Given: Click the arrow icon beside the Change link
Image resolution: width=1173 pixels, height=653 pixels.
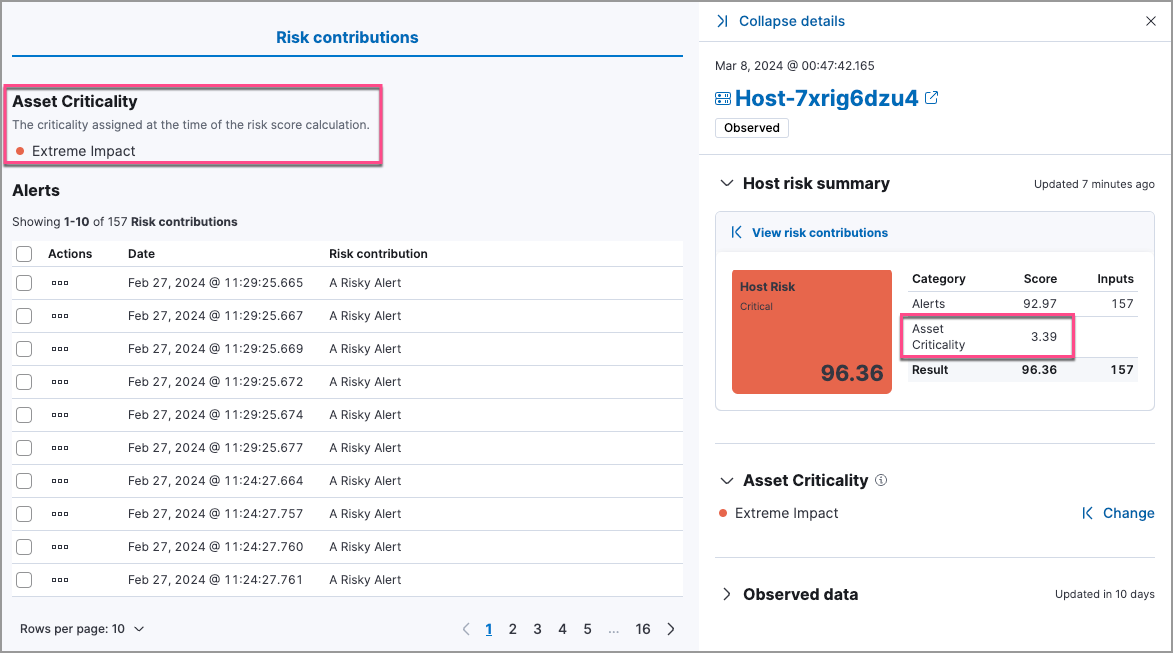Looking at the screenshot, I should 1089,513.
